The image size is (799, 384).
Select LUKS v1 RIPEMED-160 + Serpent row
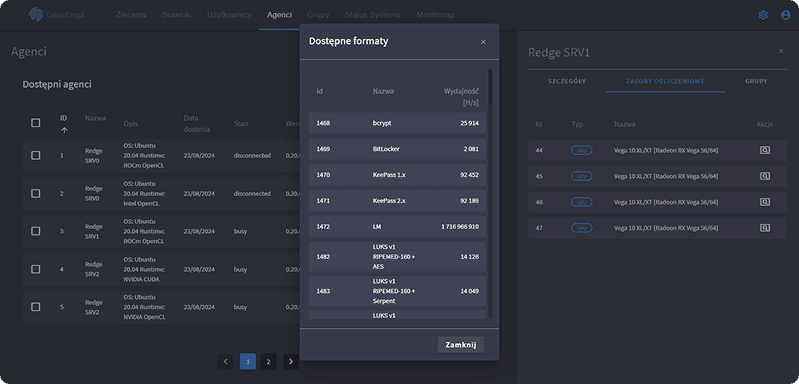click(x=397, y=291)
